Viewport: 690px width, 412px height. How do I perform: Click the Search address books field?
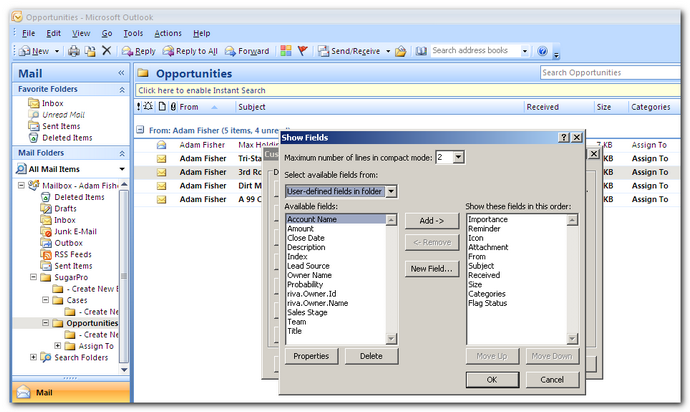click(x=474, y=51)
